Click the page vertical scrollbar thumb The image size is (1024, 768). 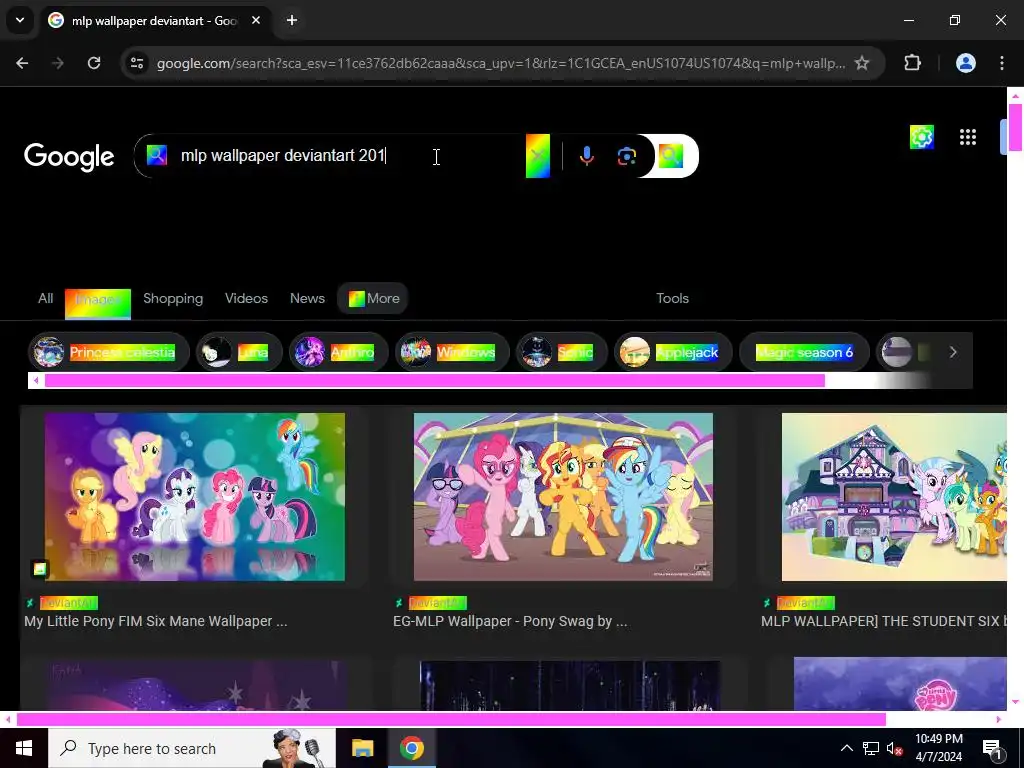[x=1016, y=127]
